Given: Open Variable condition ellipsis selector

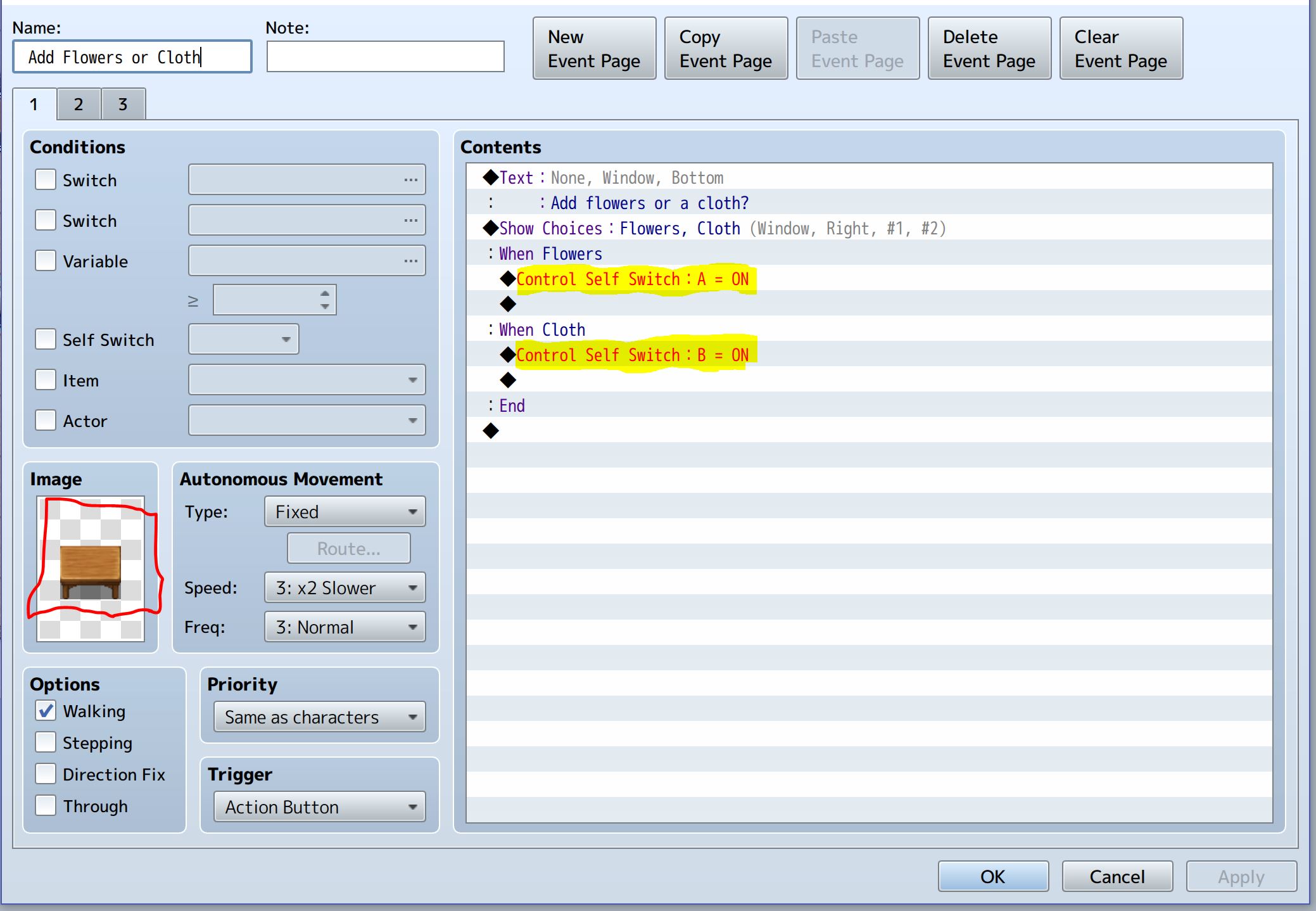Looking at the screenshot, I should (x=410, y=261).
